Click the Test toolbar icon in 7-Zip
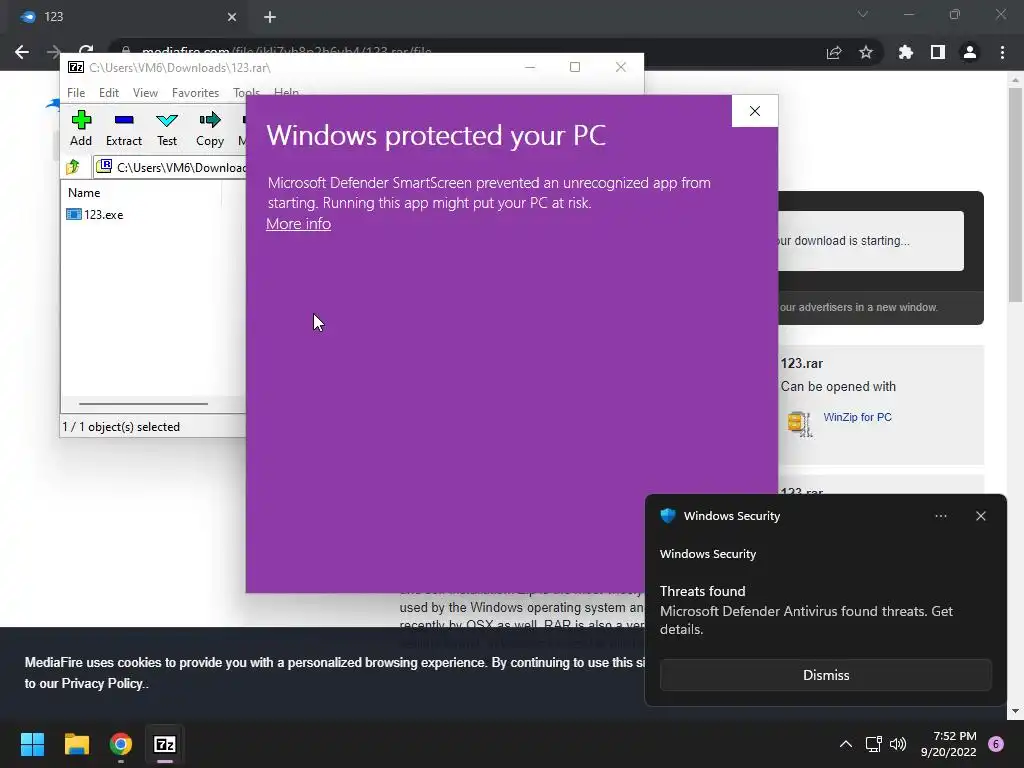 click(167, 128)
